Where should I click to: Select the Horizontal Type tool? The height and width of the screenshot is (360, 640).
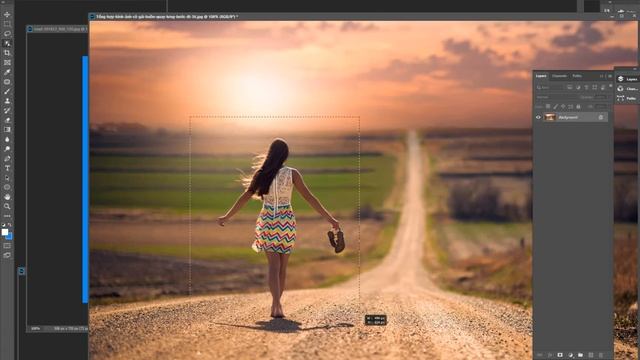tap(7, 168)
